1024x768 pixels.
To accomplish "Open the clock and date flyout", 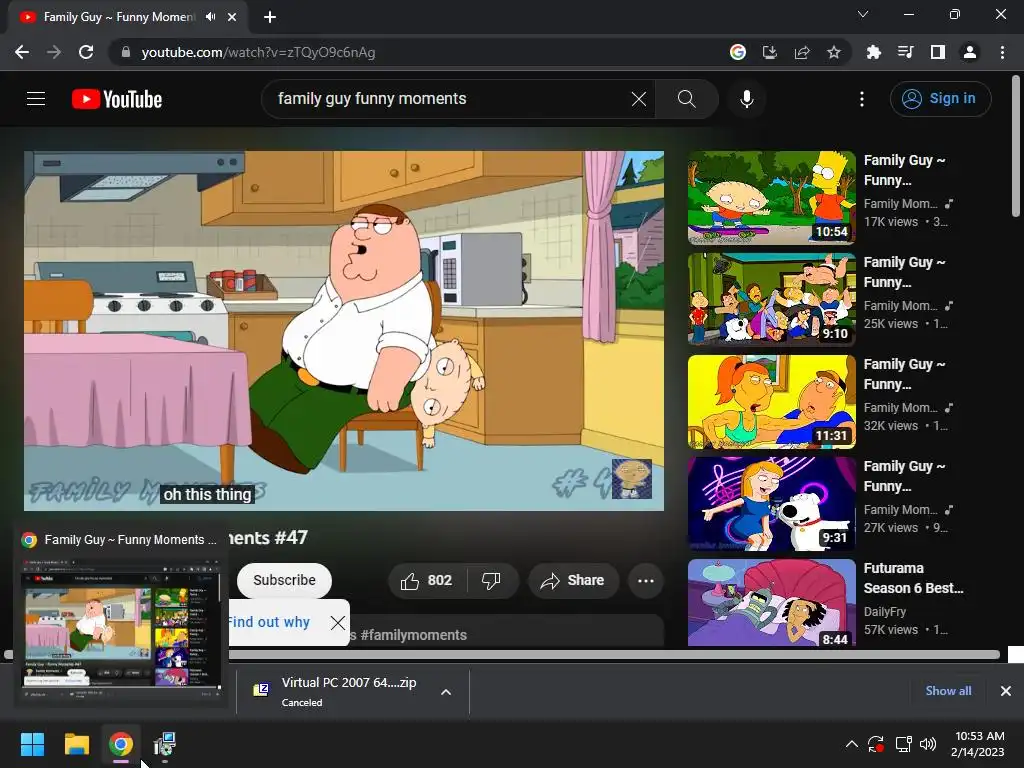I will click(x=978, y=744).
